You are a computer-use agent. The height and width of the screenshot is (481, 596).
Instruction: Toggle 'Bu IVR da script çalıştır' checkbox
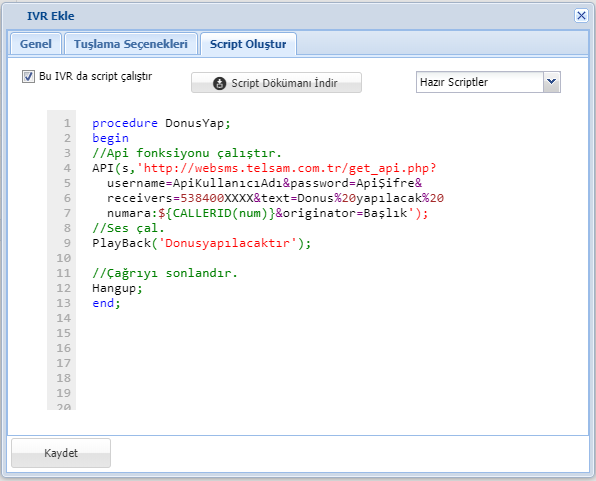[x=28, y=76]
